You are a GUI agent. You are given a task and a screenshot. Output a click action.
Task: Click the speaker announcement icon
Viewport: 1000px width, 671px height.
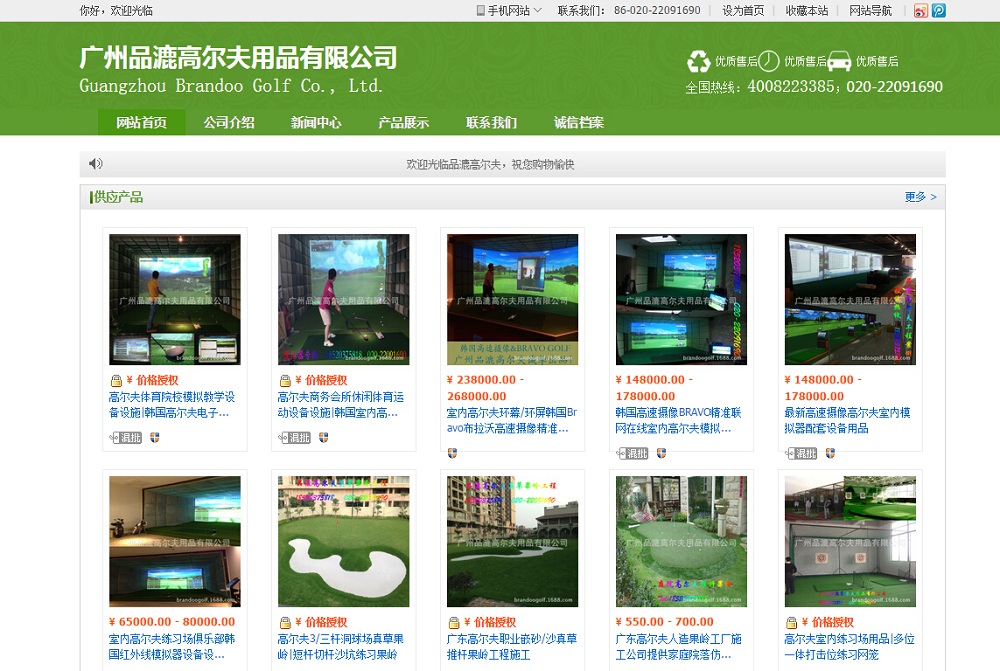(96, 164)
